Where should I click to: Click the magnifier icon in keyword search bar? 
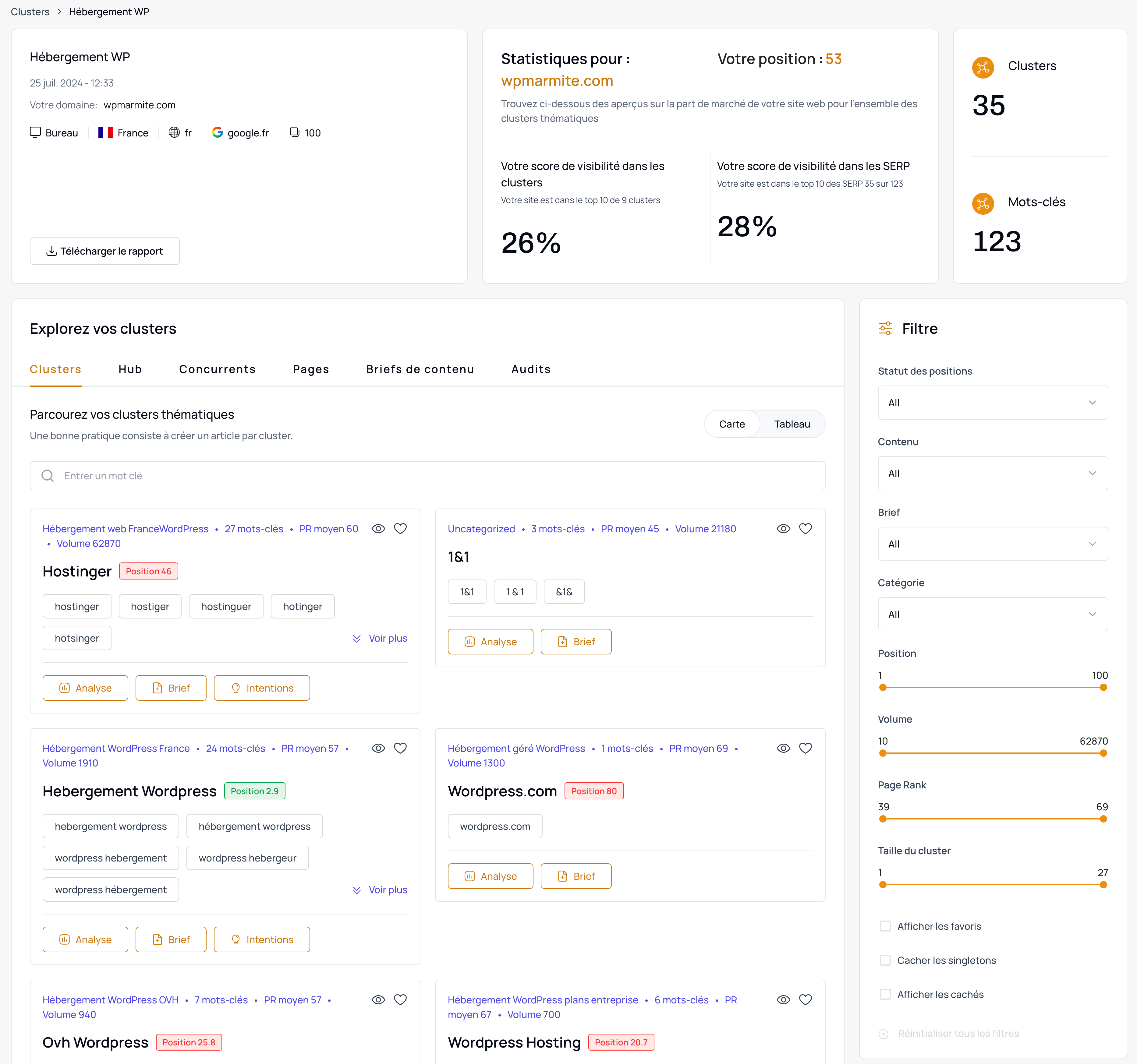(x=48, y=475)
